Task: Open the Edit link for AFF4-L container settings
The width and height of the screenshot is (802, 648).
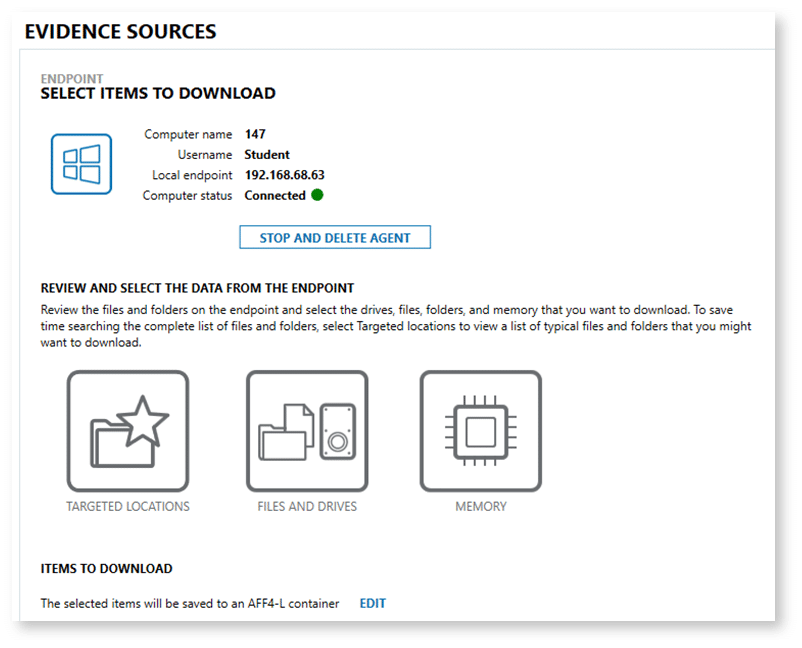Action: point(372,603)
